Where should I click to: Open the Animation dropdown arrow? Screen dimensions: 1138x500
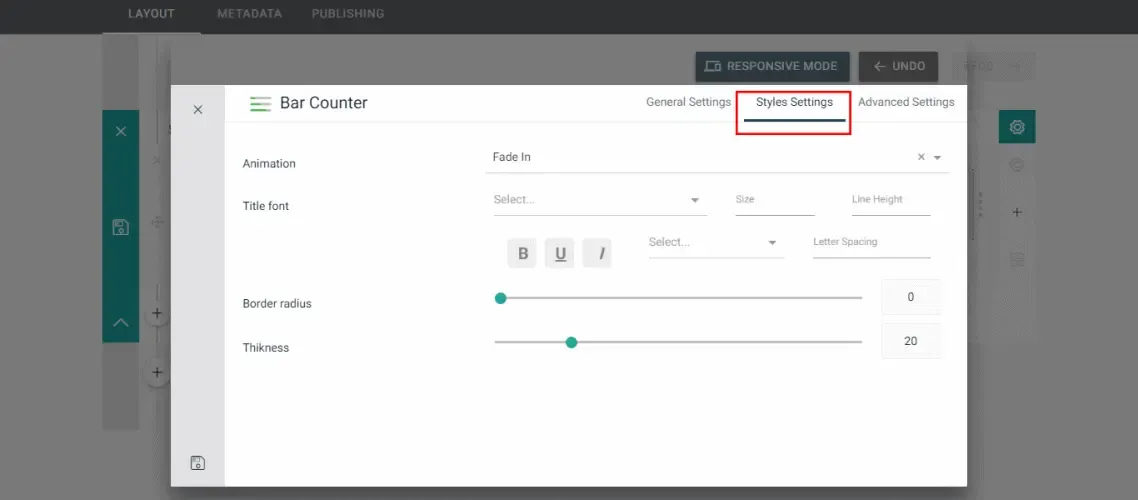coord(937,157)
